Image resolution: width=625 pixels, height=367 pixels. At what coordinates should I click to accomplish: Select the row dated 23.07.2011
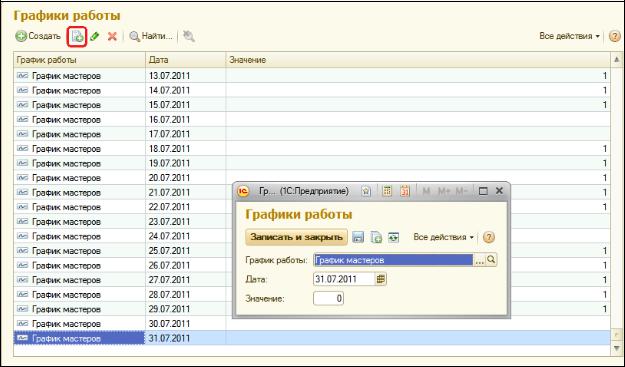tap(312, 222)
